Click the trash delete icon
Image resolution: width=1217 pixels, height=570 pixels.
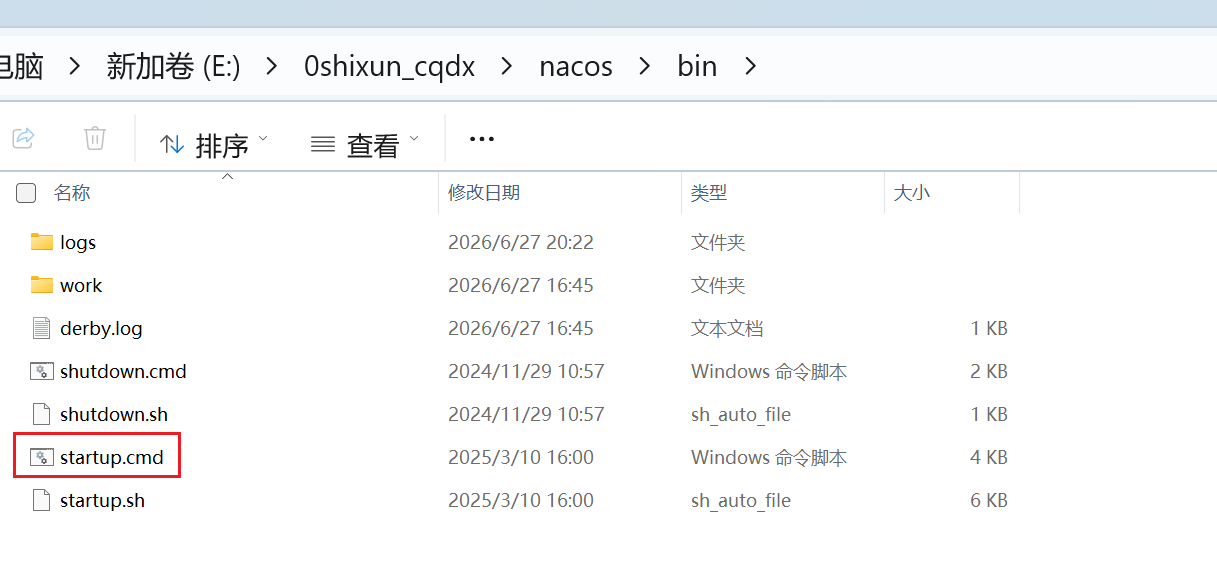[95, 138]
